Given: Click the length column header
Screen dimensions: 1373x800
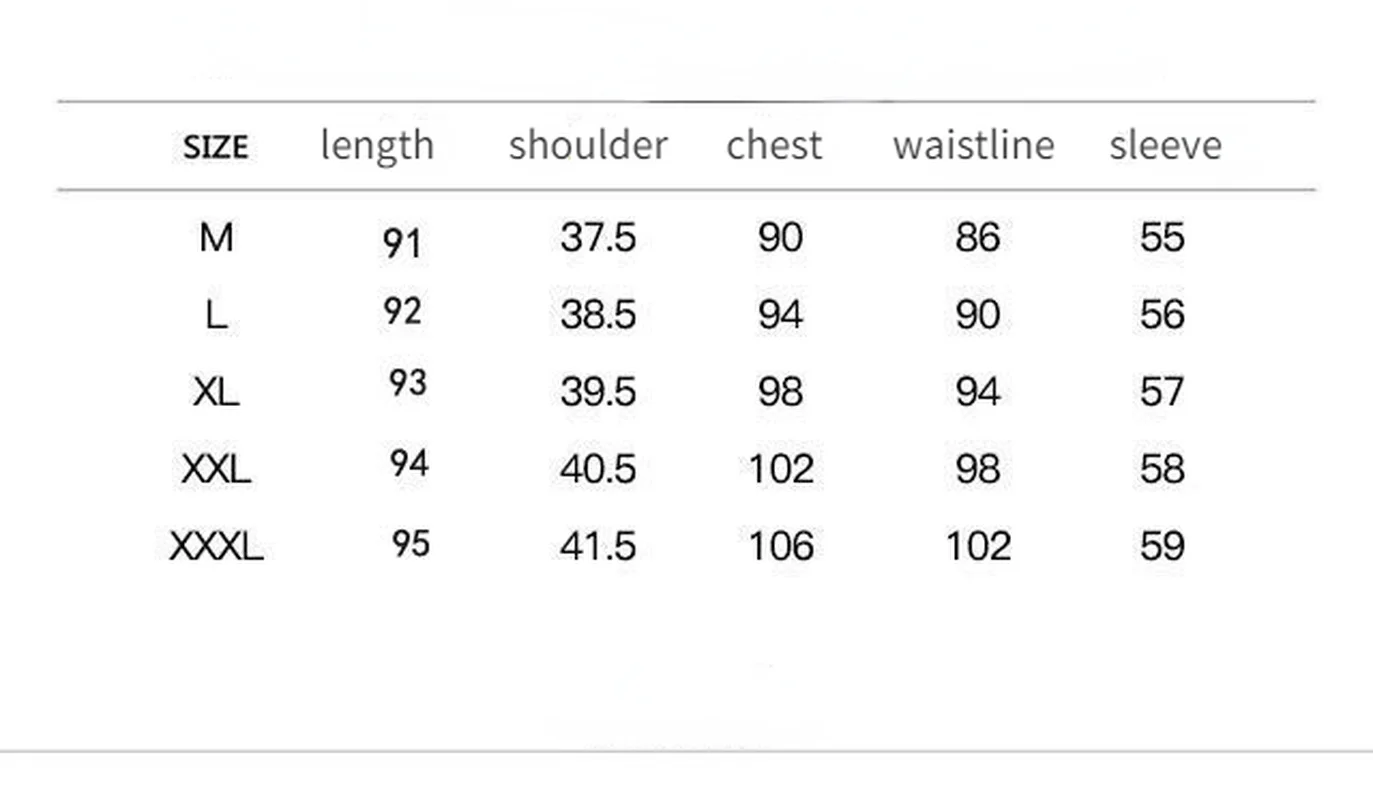Looking at the screenshot, I should pos(377,146).
